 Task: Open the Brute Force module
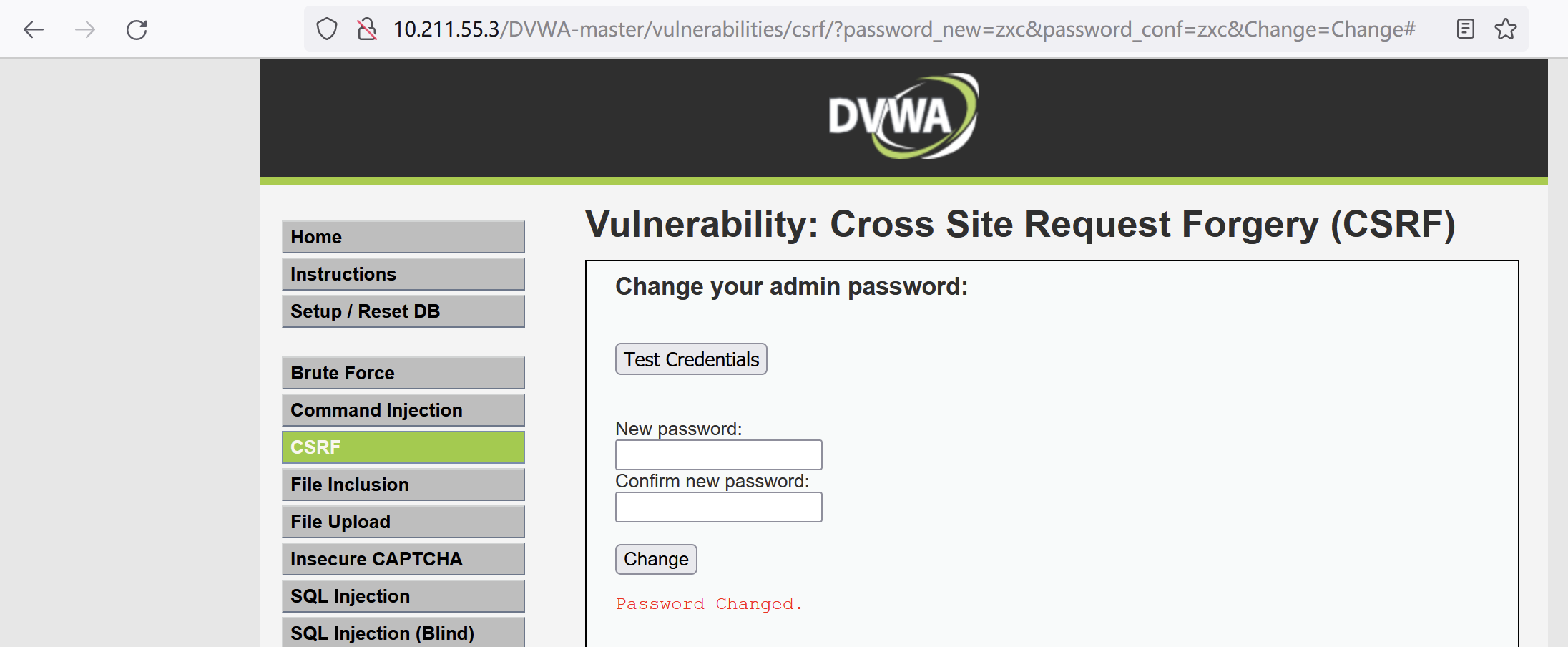[x=403, y=372]
